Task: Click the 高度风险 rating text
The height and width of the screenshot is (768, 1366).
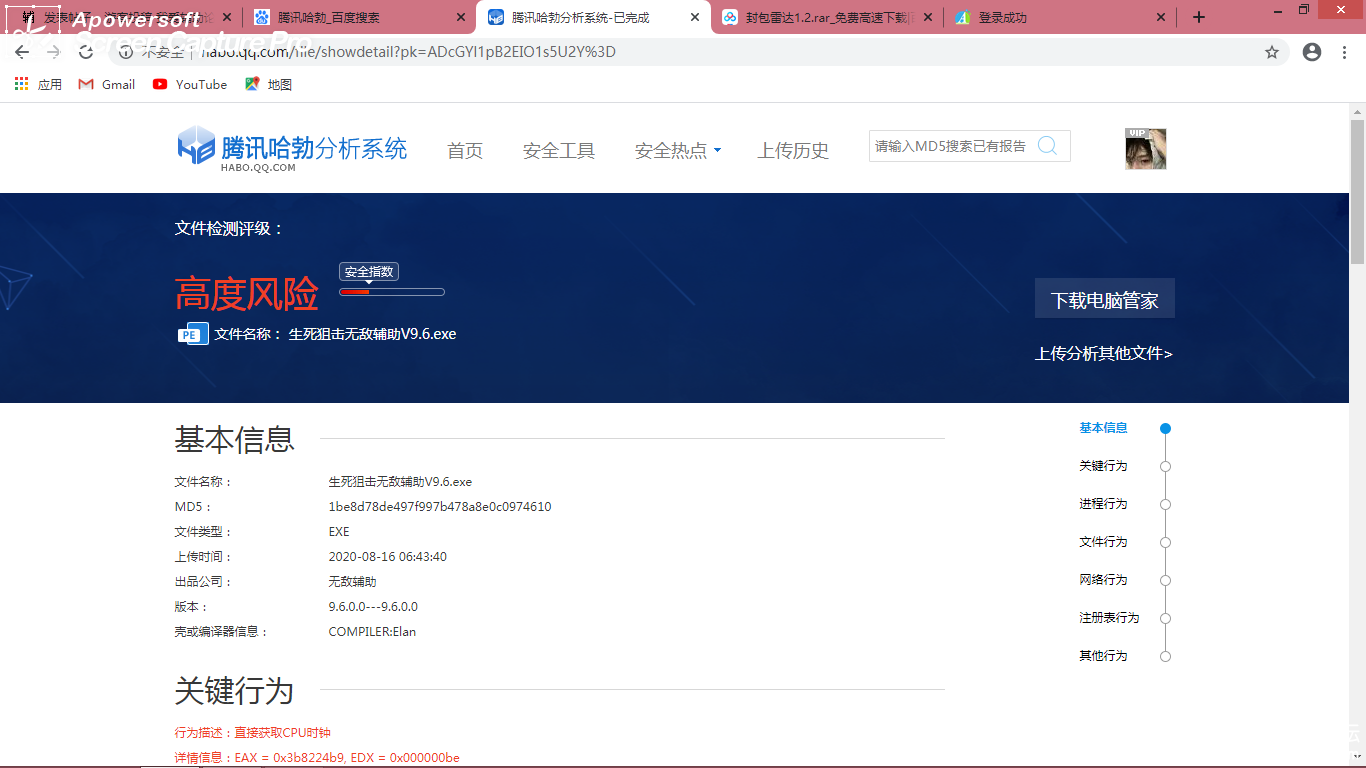Action: [x=247, y=294]
